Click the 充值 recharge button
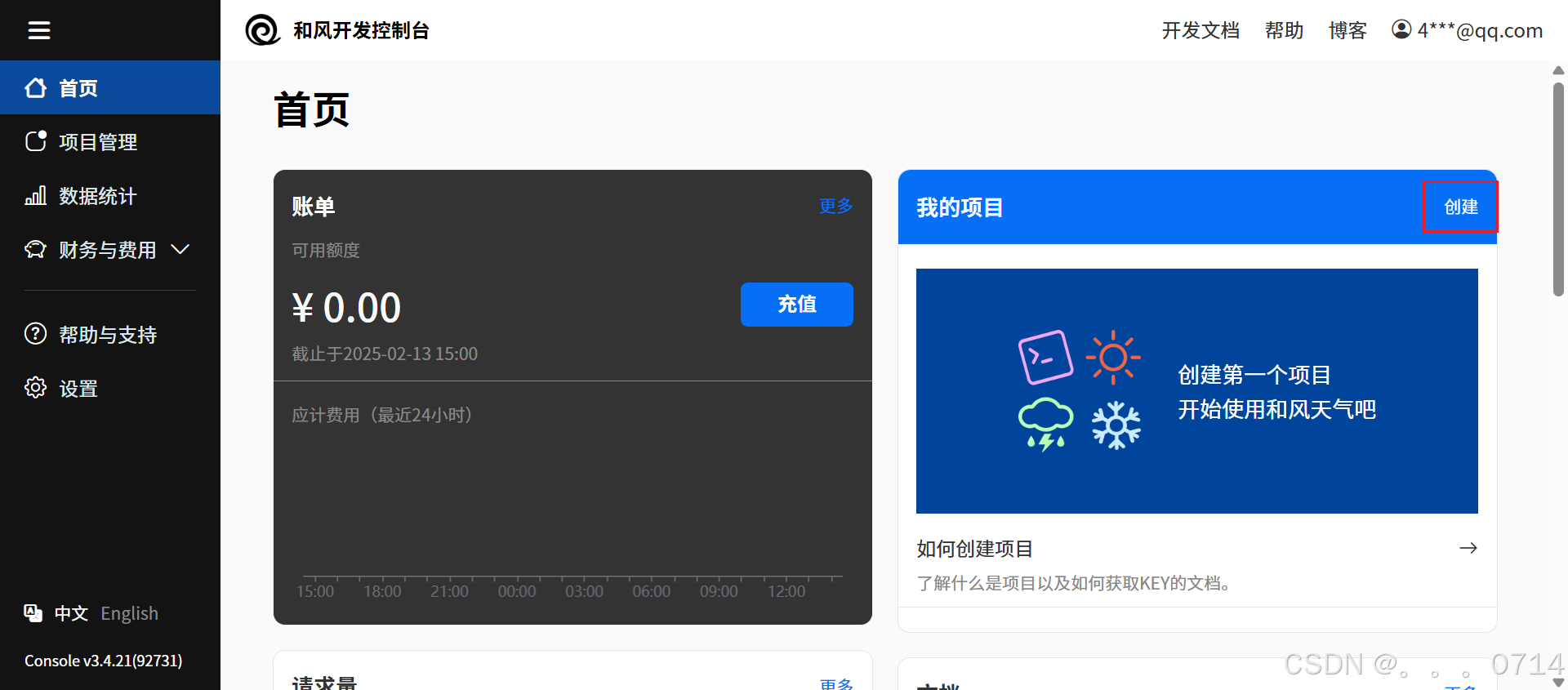 coord(797,305)
